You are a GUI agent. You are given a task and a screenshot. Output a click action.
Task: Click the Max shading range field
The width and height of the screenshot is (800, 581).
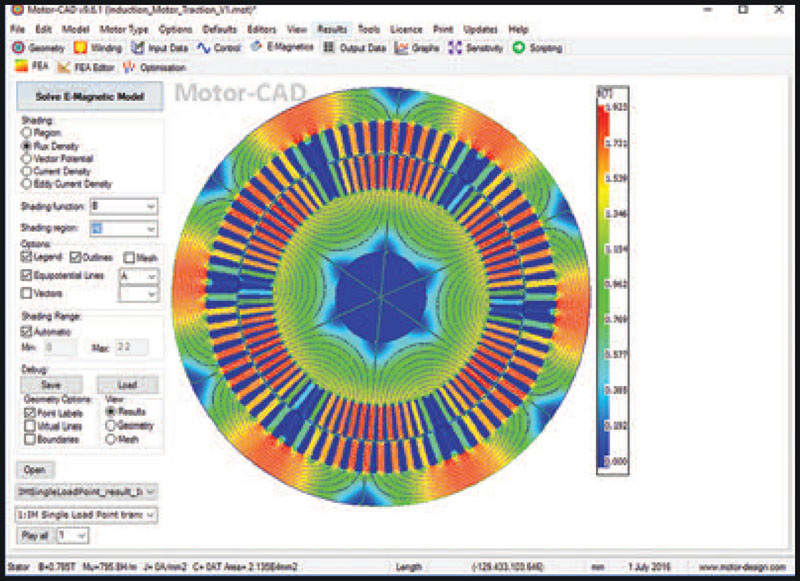pos(132,347)
